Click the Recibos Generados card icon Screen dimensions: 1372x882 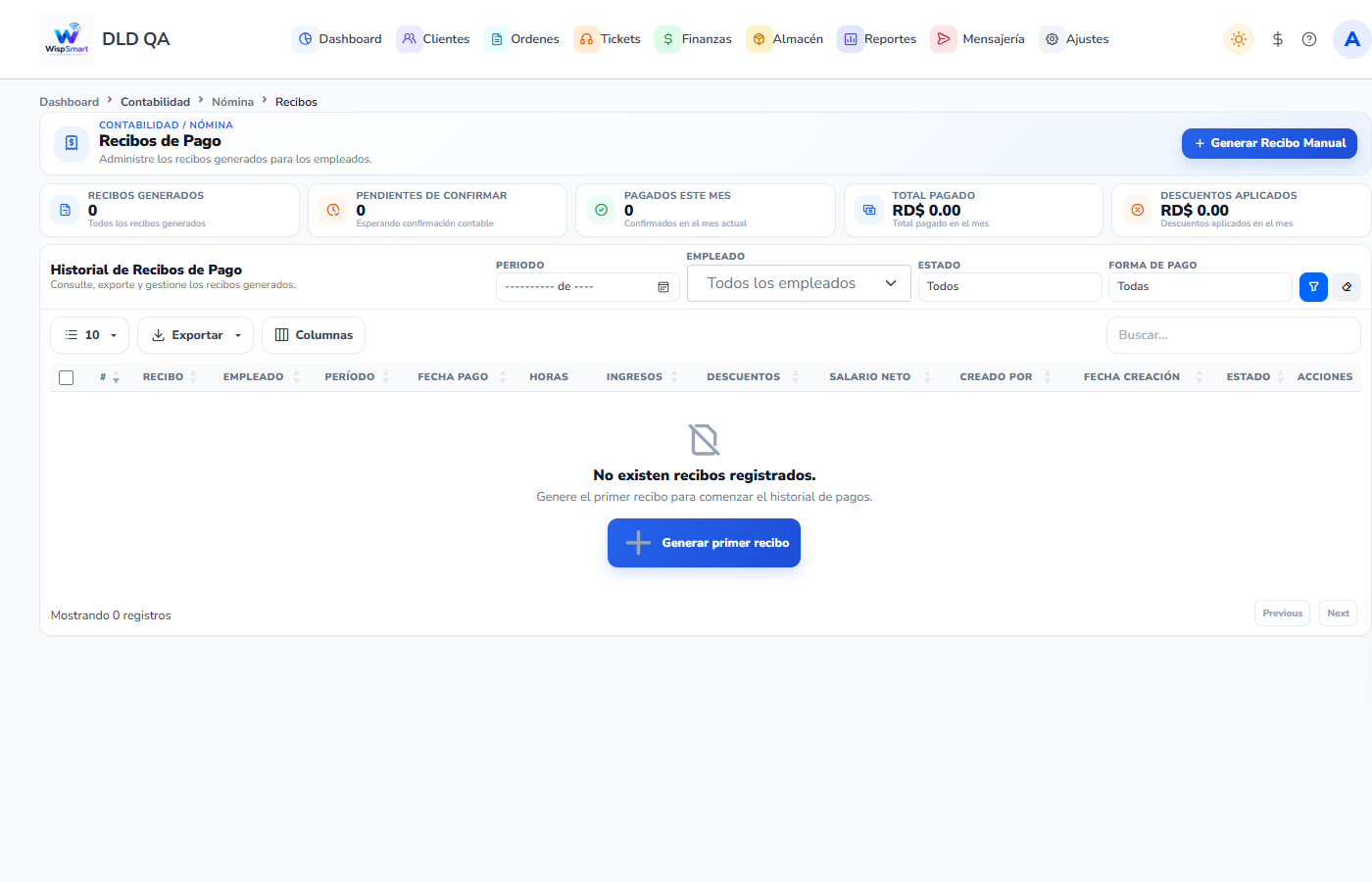pyautogui.click(x=66, y=210)
